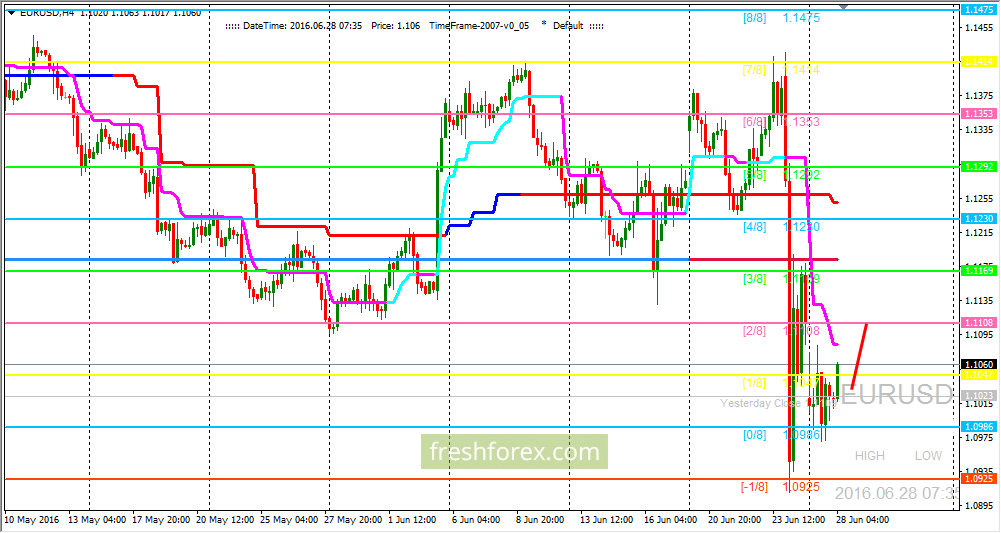Select the [7/8] Murrey level label

point(754,70)
